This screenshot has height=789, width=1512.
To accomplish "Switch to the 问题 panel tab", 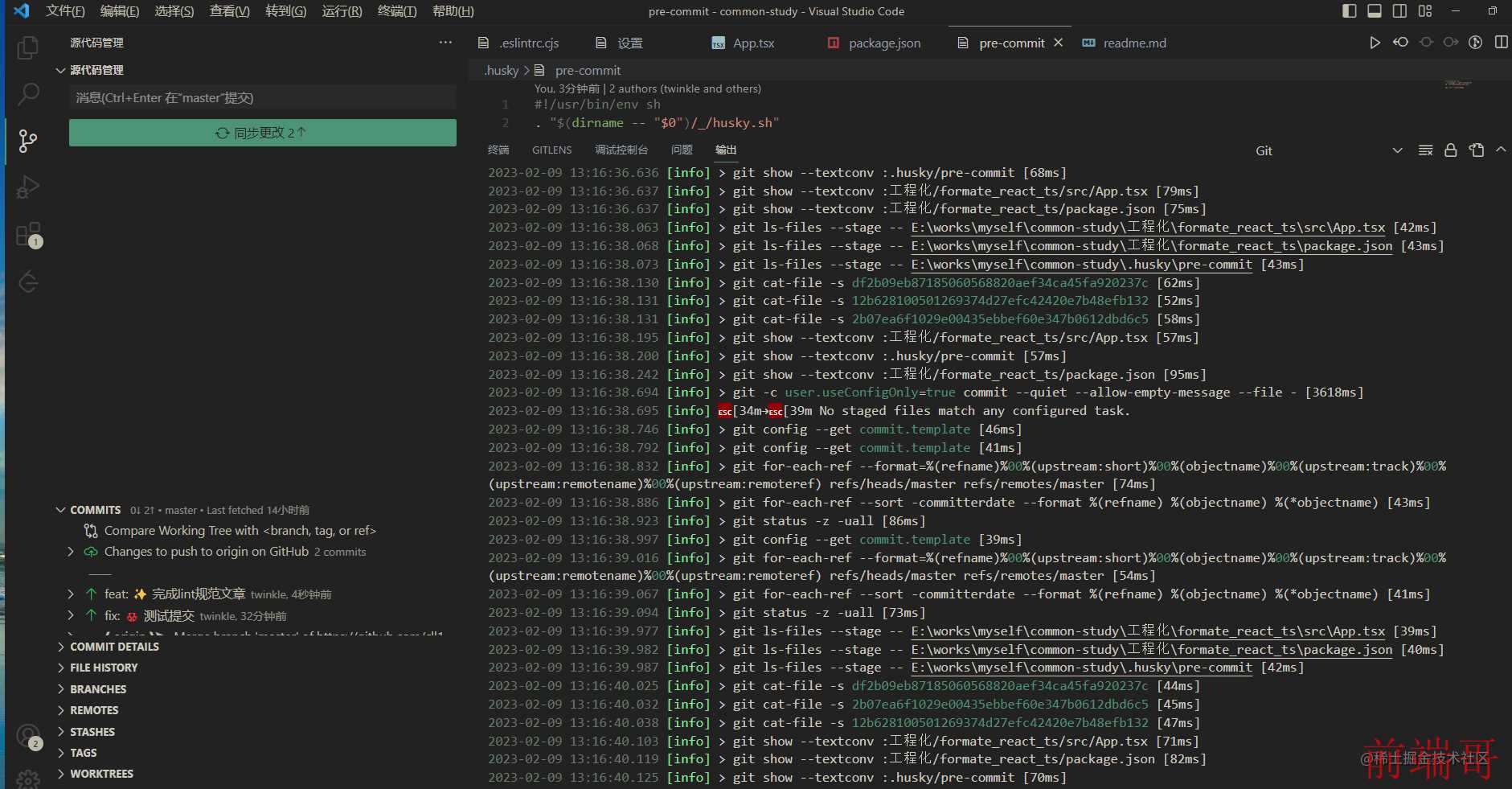I will coord(682,150).
